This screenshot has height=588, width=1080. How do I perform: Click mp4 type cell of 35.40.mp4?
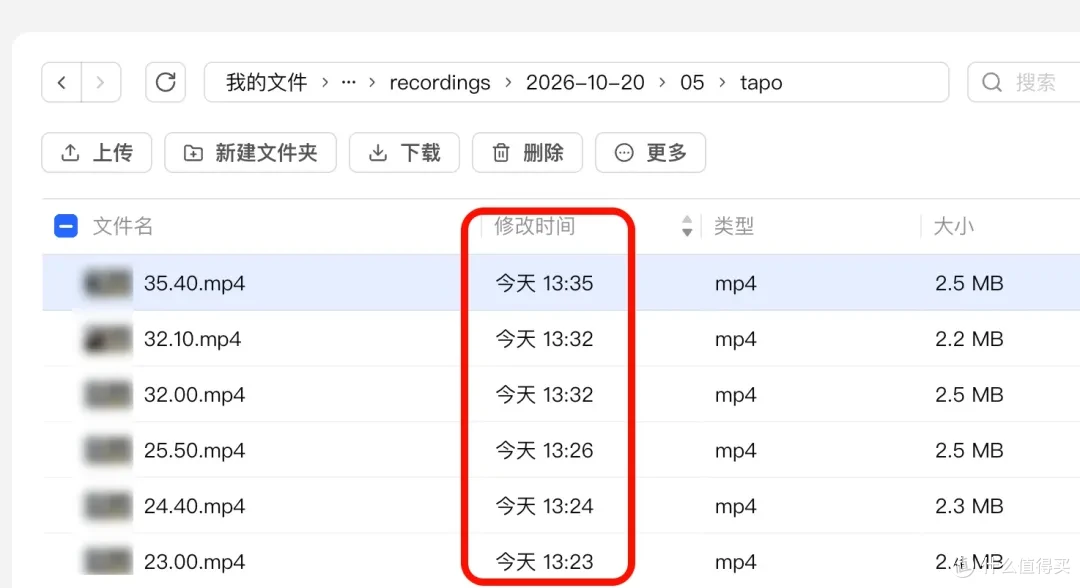click(x=735, y=284)
